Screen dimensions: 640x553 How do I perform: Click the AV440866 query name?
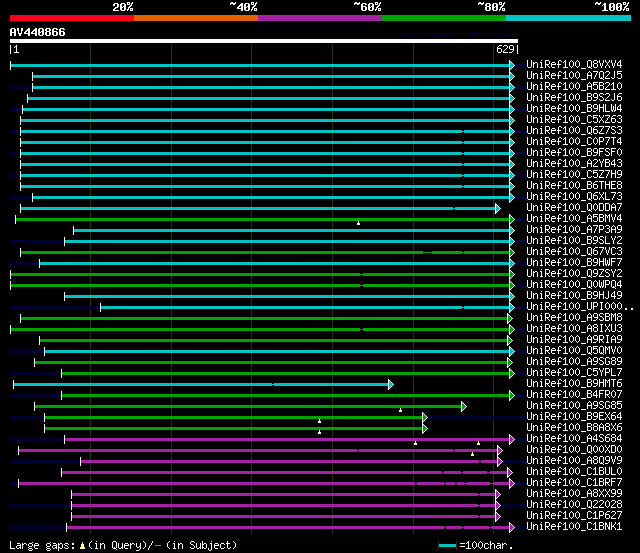click(38, 32)
